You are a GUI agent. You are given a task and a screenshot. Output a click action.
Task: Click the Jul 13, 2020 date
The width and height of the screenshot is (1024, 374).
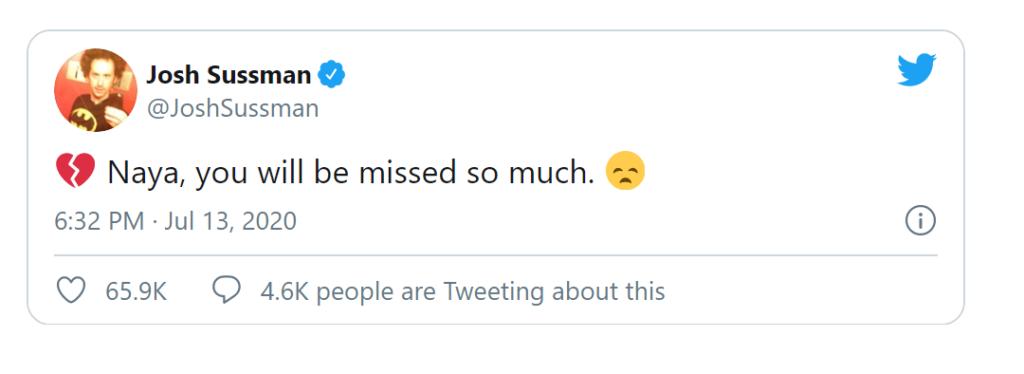pos(230,222)
